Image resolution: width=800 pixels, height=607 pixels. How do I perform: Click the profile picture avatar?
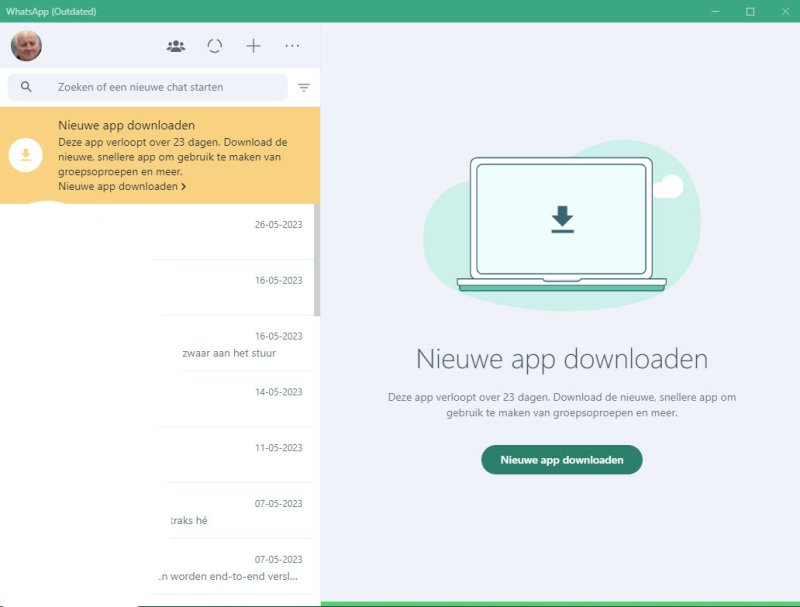pyautogui.click(x=26, y=46)
